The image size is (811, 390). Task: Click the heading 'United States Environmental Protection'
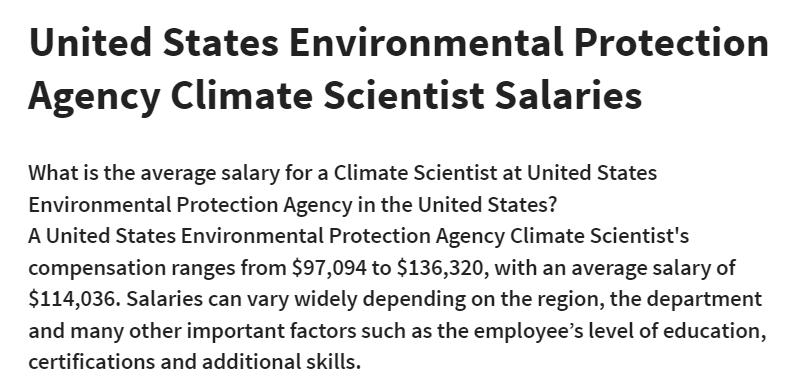(399, 43)
